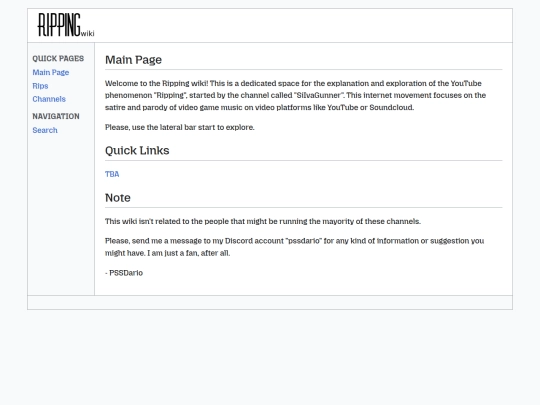This screenshot has height=405, width=540.
Task: Click the Ripping wiki logo
Action: (x=66, y=25)
